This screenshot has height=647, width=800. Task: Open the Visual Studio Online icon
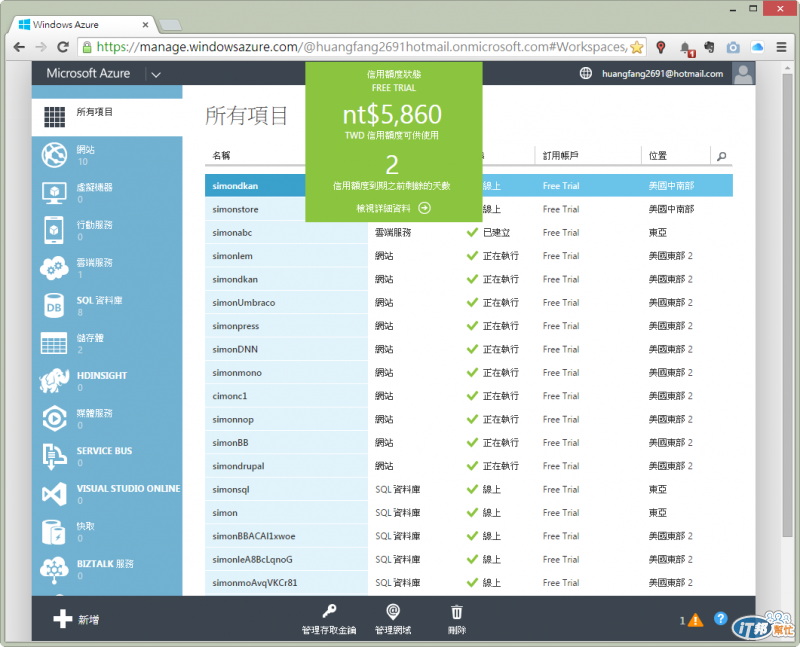click(55, 494)
